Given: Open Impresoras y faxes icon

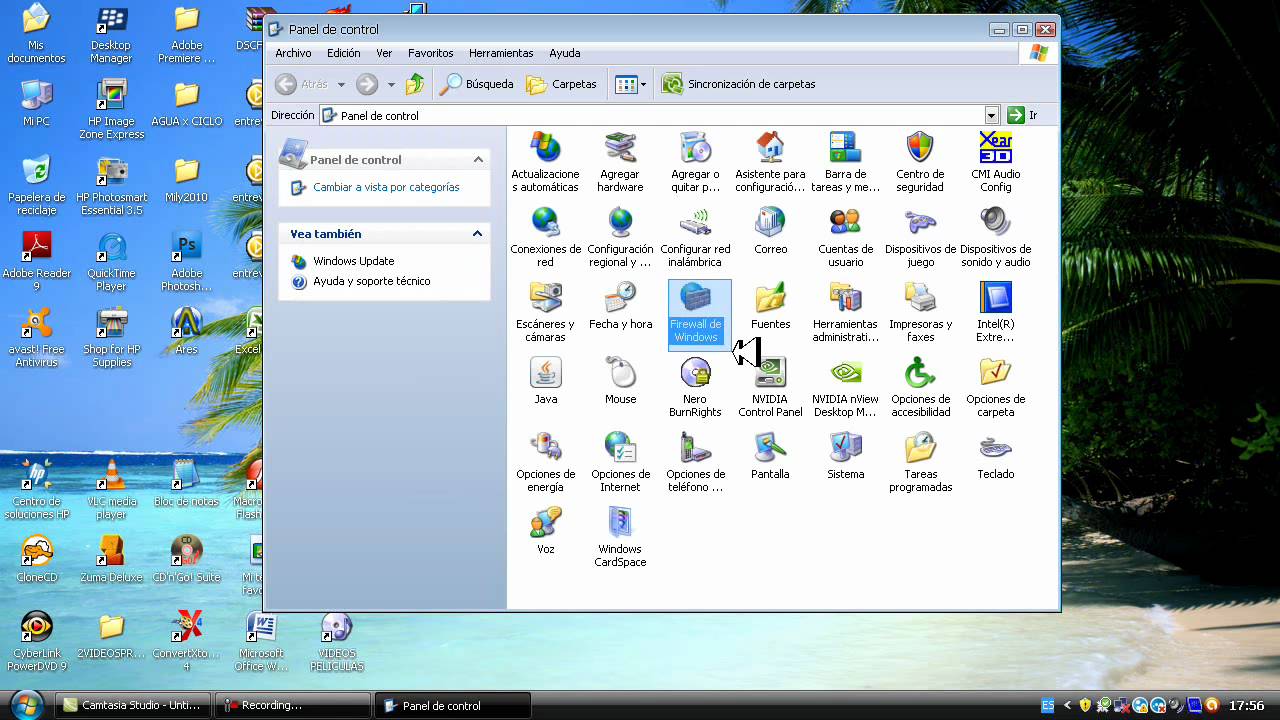Looking at the screenshot, I should [921, 312].
